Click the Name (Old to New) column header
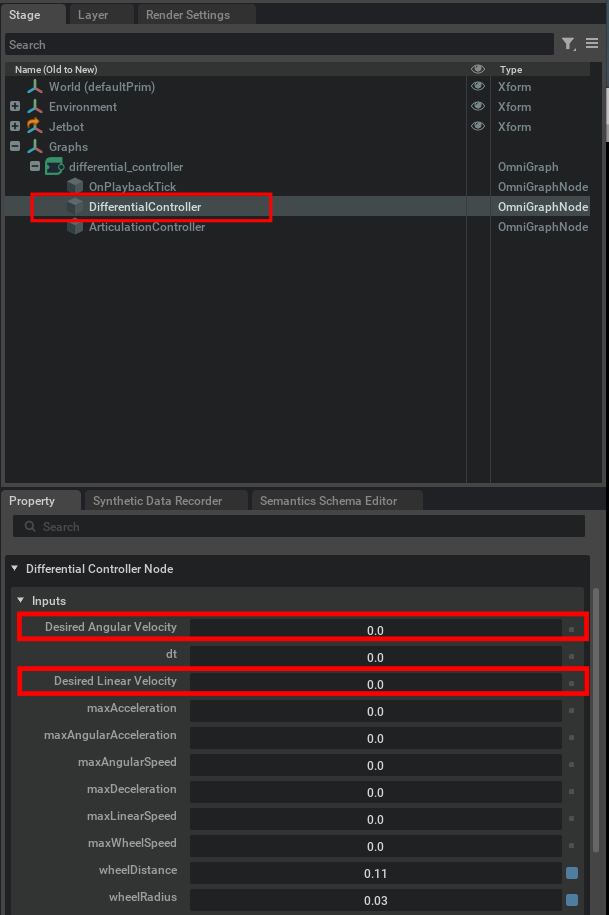Image resolution: width=609 pixels, height=915 pixels. pyautogui.click(x=58, y=70)
